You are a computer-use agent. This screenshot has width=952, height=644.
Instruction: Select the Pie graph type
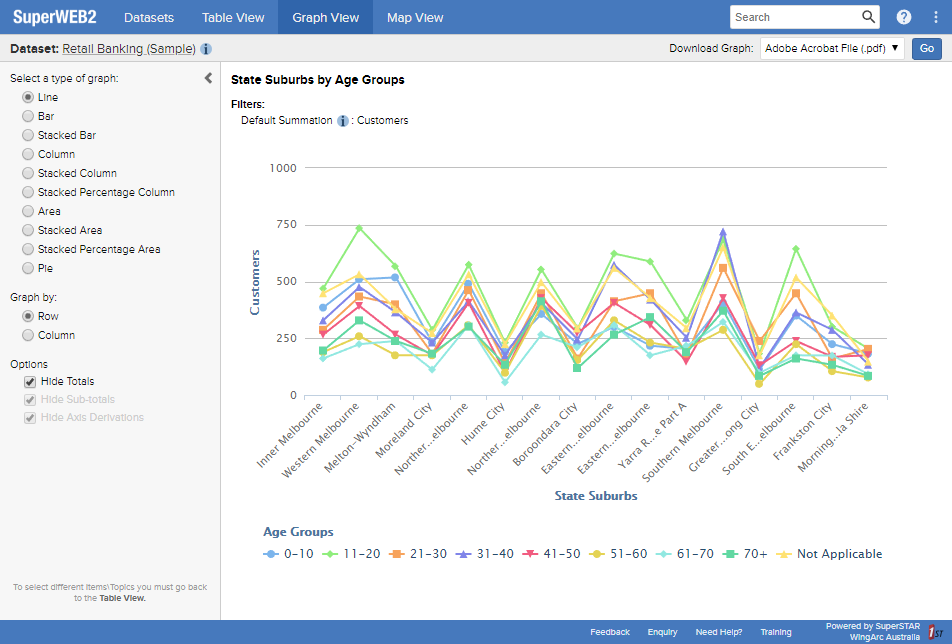point(27,268)
